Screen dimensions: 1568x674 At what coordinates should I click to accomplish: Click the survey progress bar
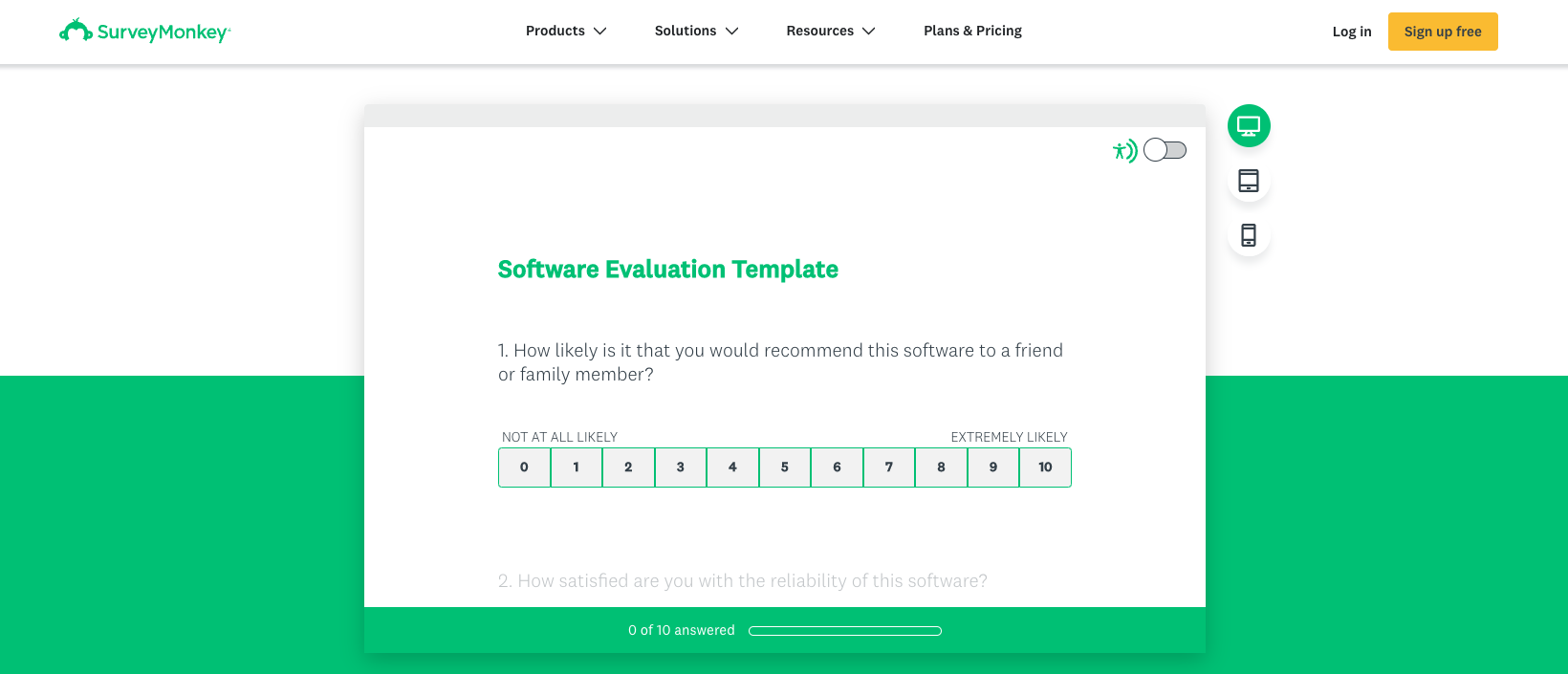coord(845,631)
